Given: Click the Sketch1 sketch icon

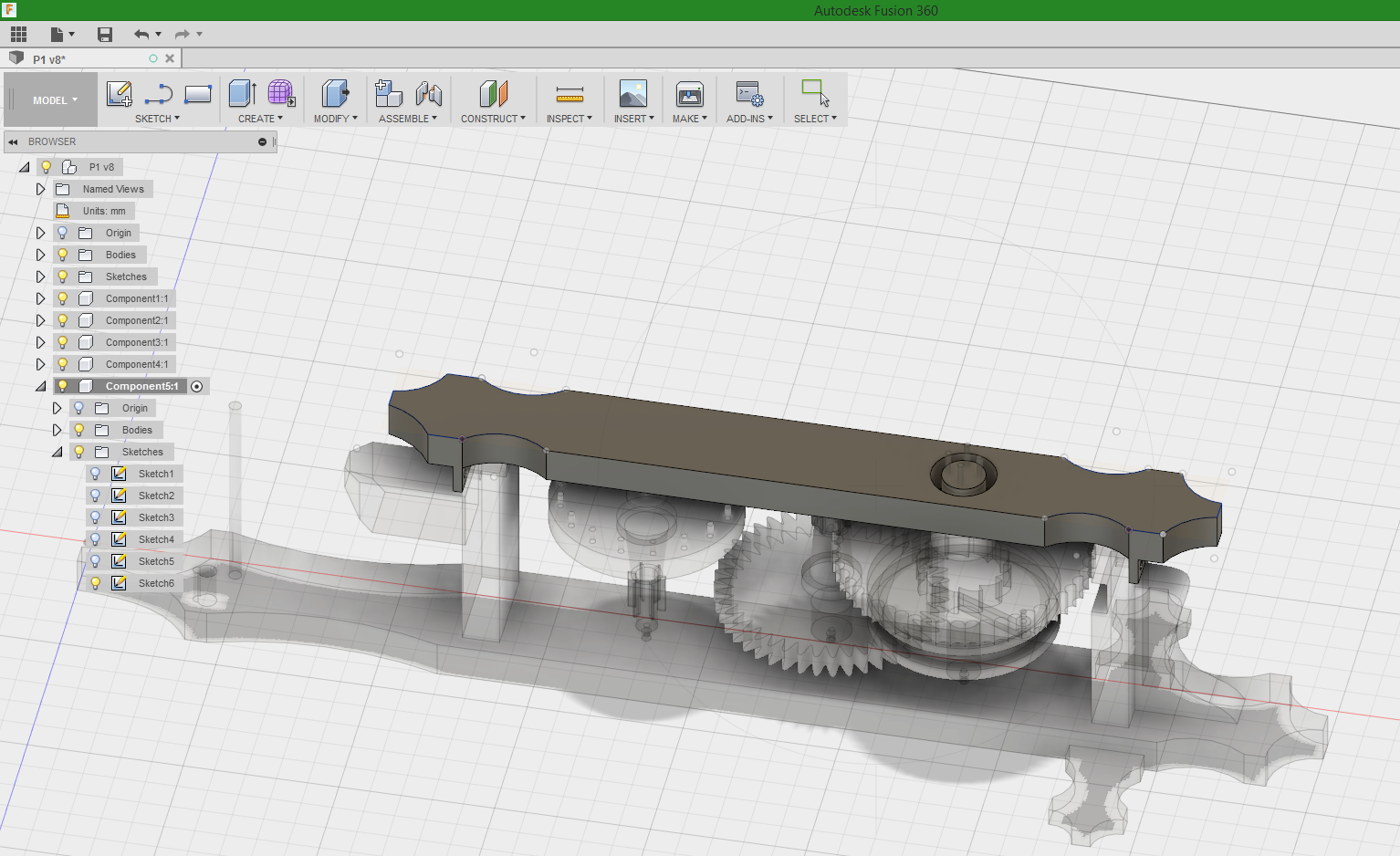Looking at the screenshot, I should click(x=119, y=474).
